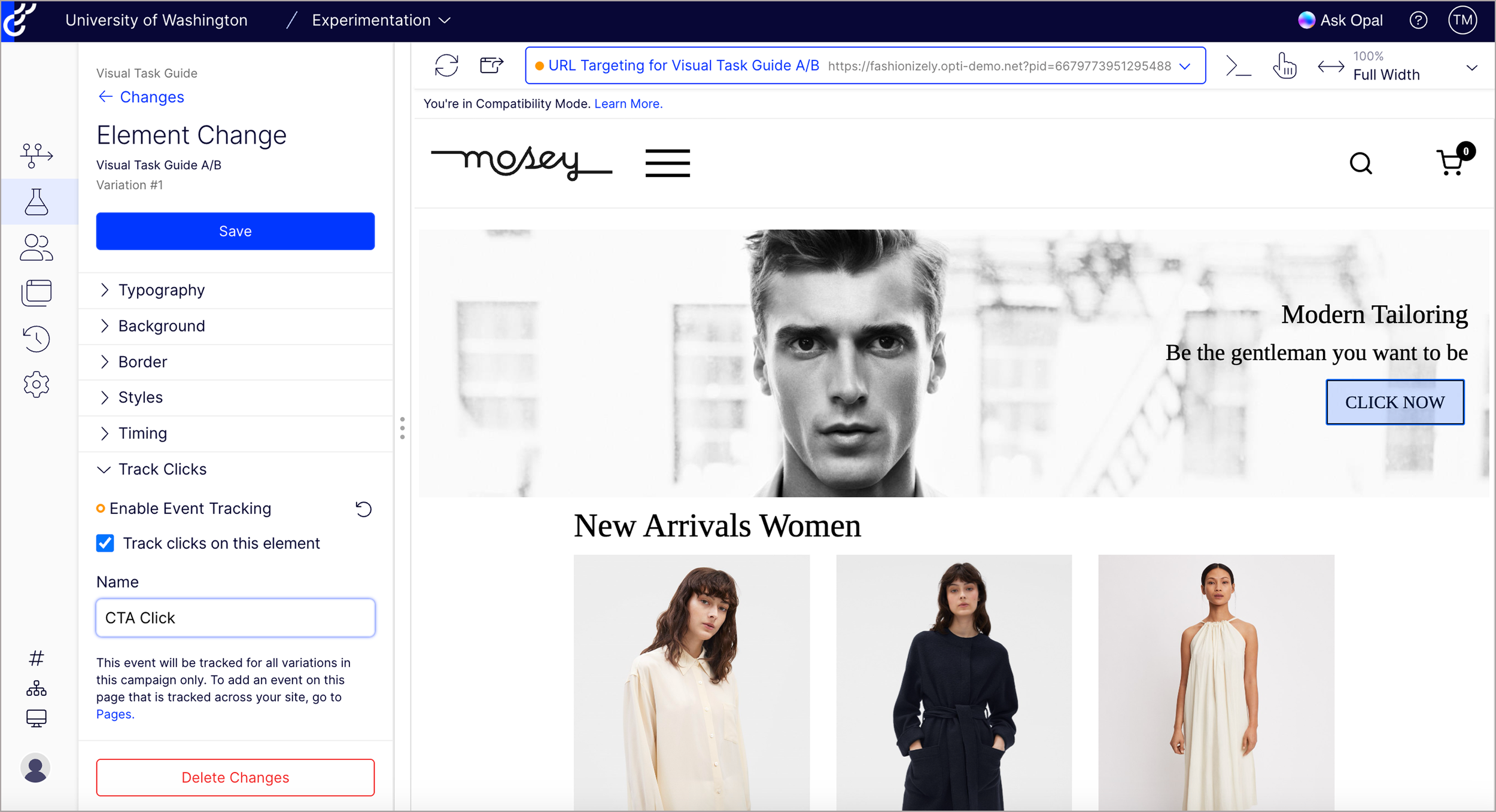Collapse the Track Clicks section
Screen dimensions: 1496x812
[x=162, y=469]
